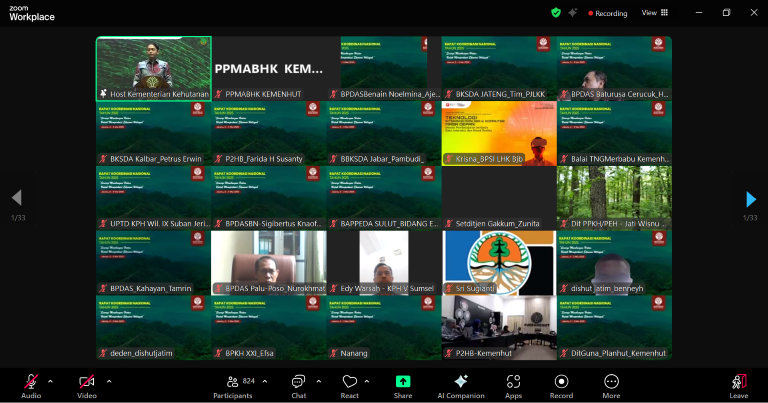Go to previous page of participants

point(16,199)
